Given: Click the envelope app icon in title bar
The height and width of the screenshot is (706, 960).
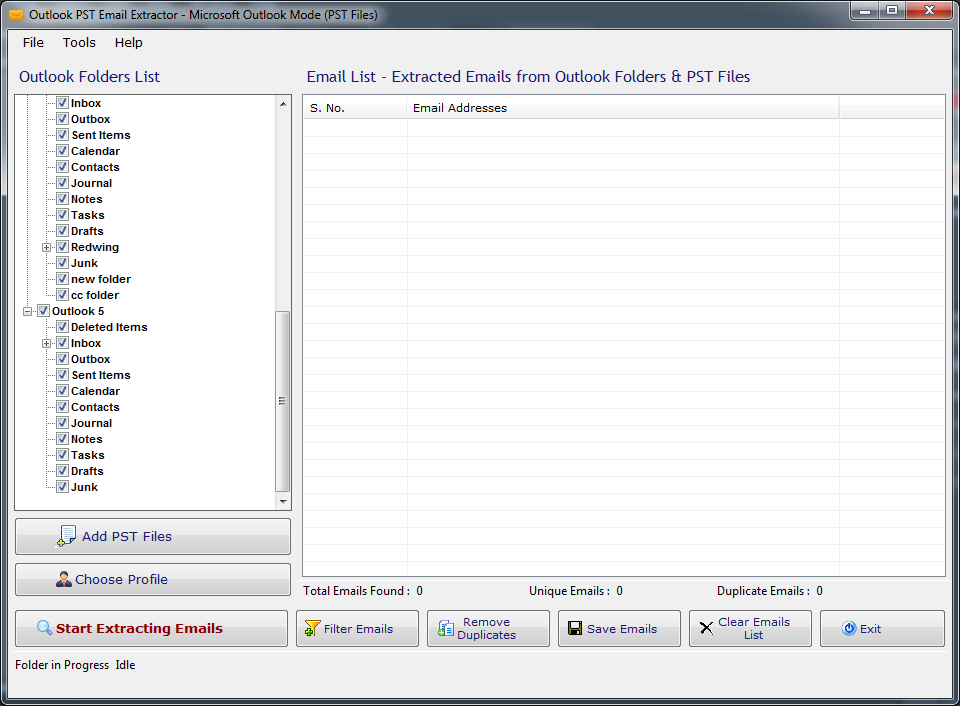Looking at the screenshot, I should click(x=16, y=15).
